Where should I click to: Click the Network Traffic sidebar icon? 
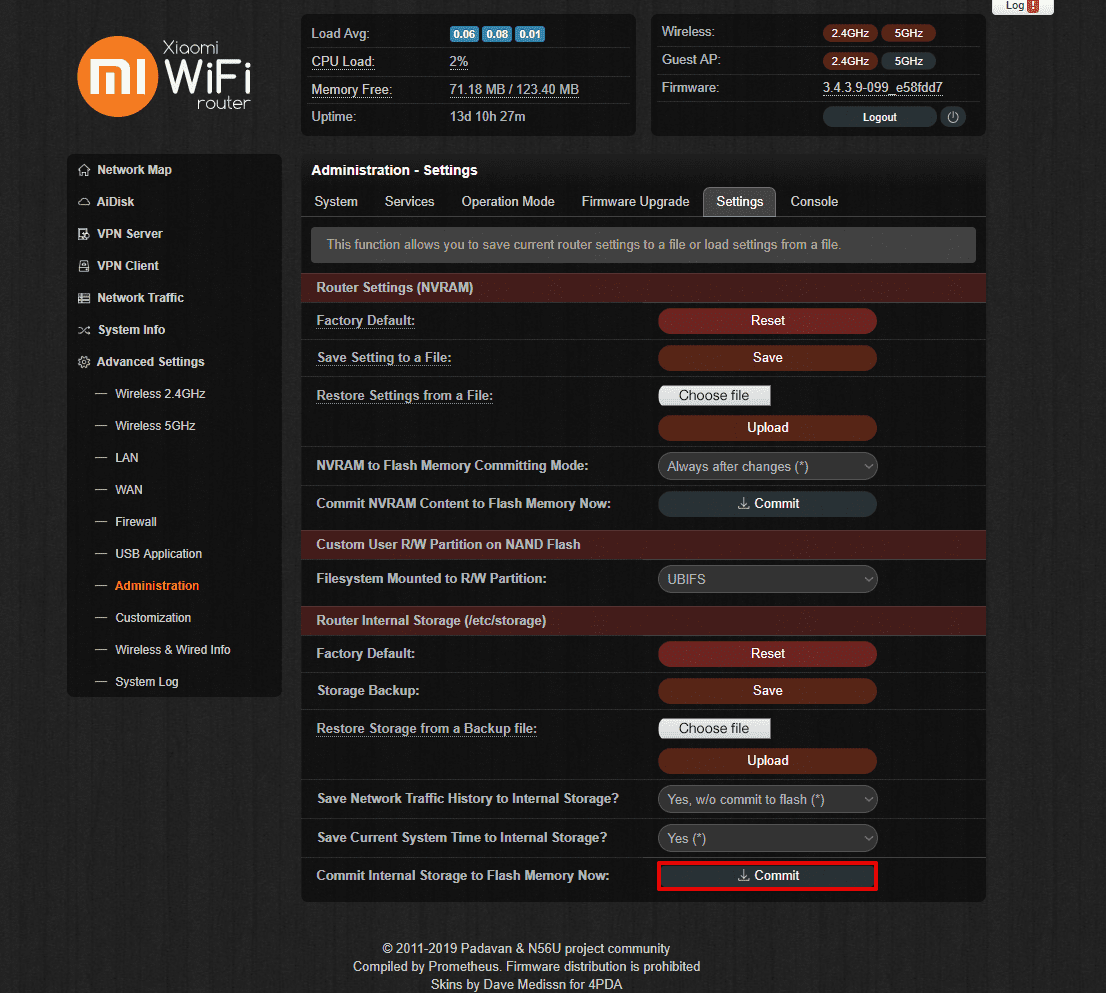[84, 298]
